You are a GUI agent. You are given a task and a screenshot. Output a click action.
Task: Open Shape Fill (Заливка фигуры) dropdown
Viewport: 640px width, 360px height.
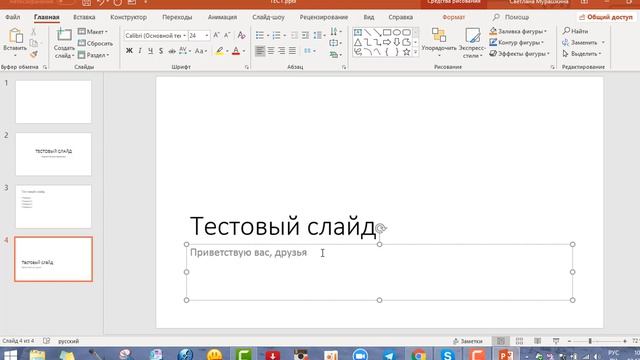(518, 31)
